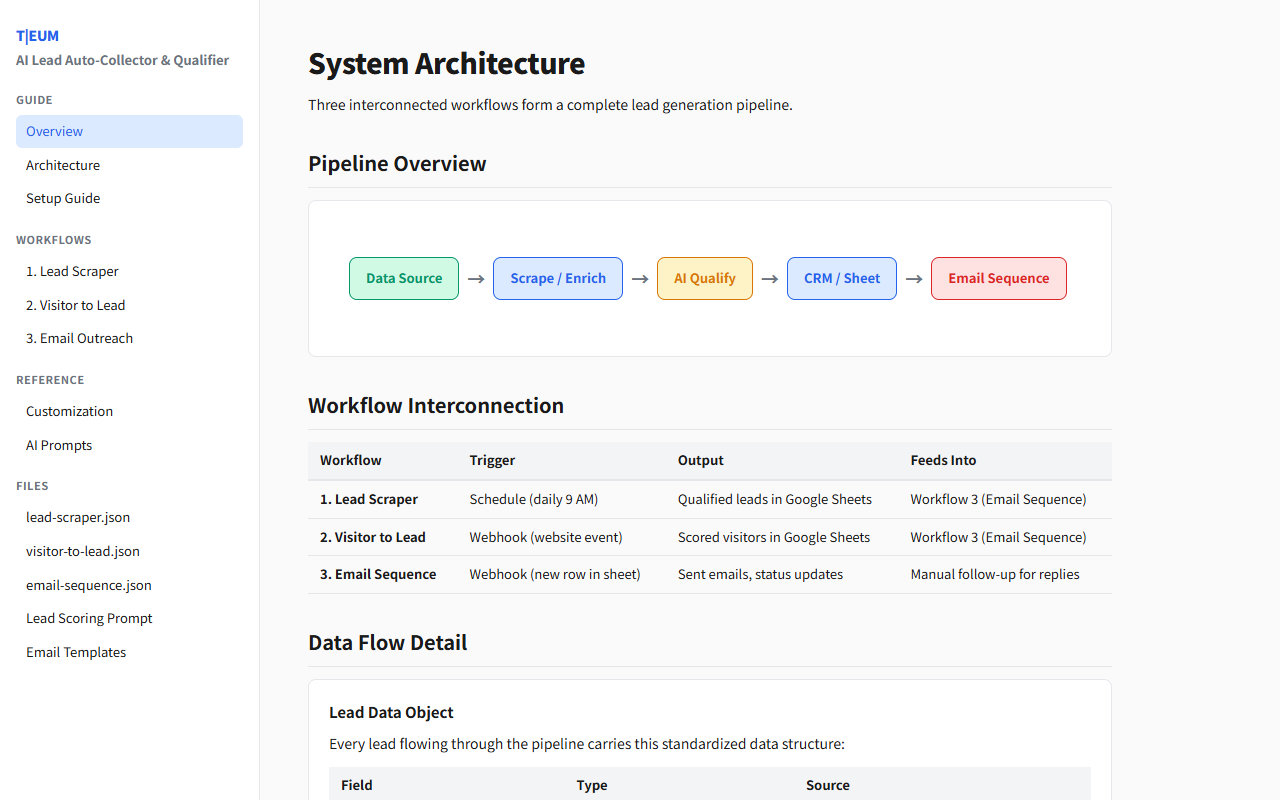Open visitor-to-lead.json file

click(83, 551)
